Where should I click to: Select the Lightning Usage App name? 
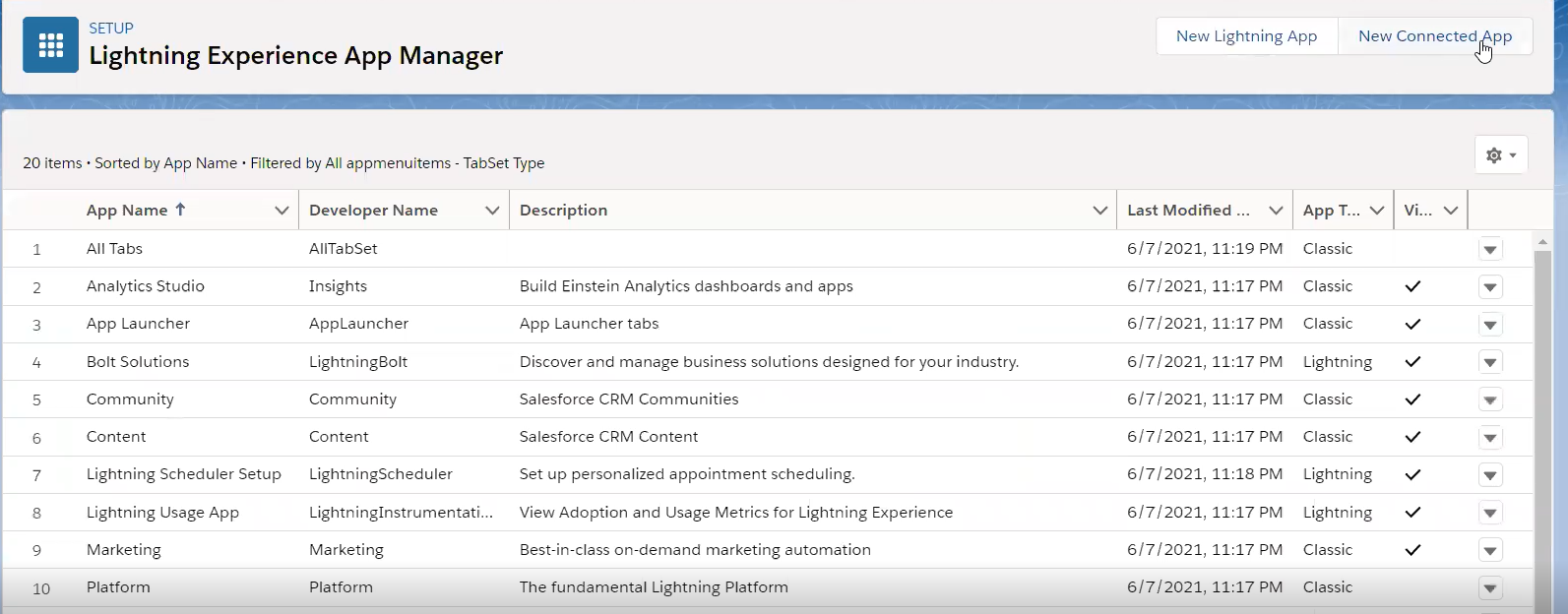tap(162, 513)
